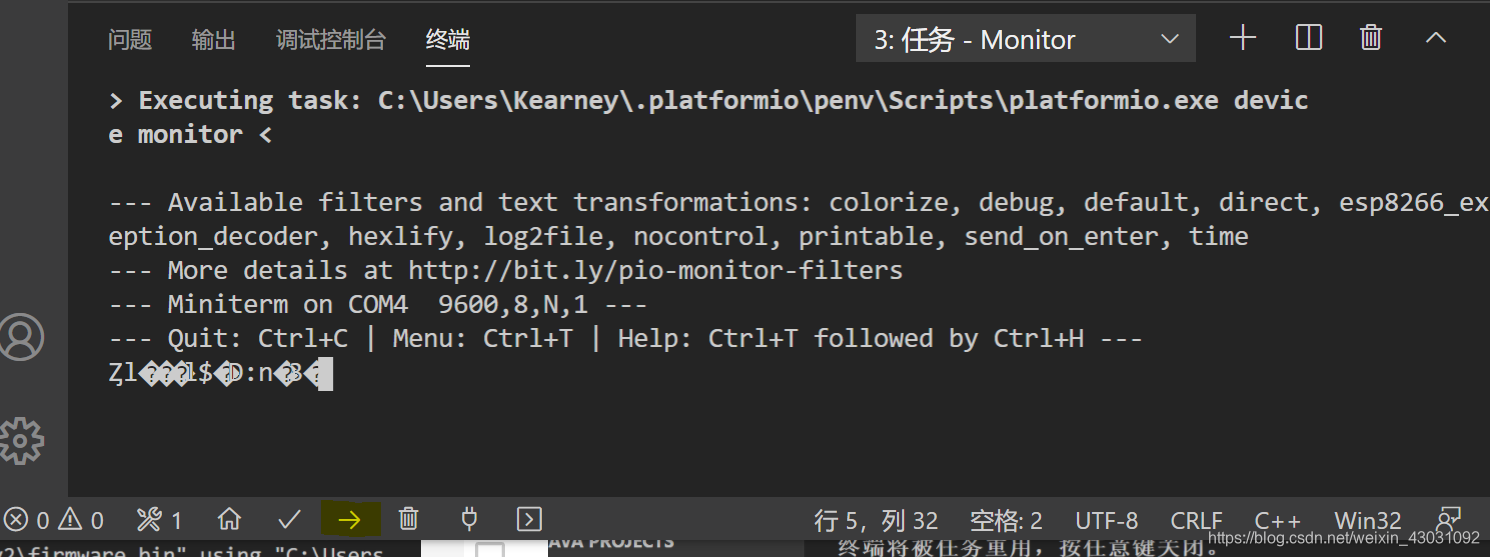Open the Accounts icon in activity bar

[x=22, y=337]
